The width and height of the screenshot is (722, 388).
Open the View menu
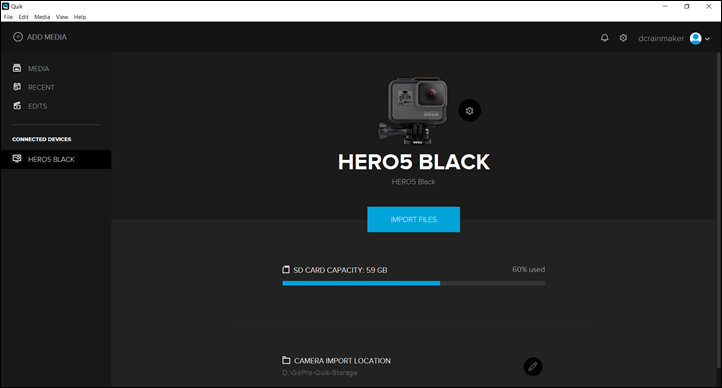pyautogui.click(x=62, y=17)
